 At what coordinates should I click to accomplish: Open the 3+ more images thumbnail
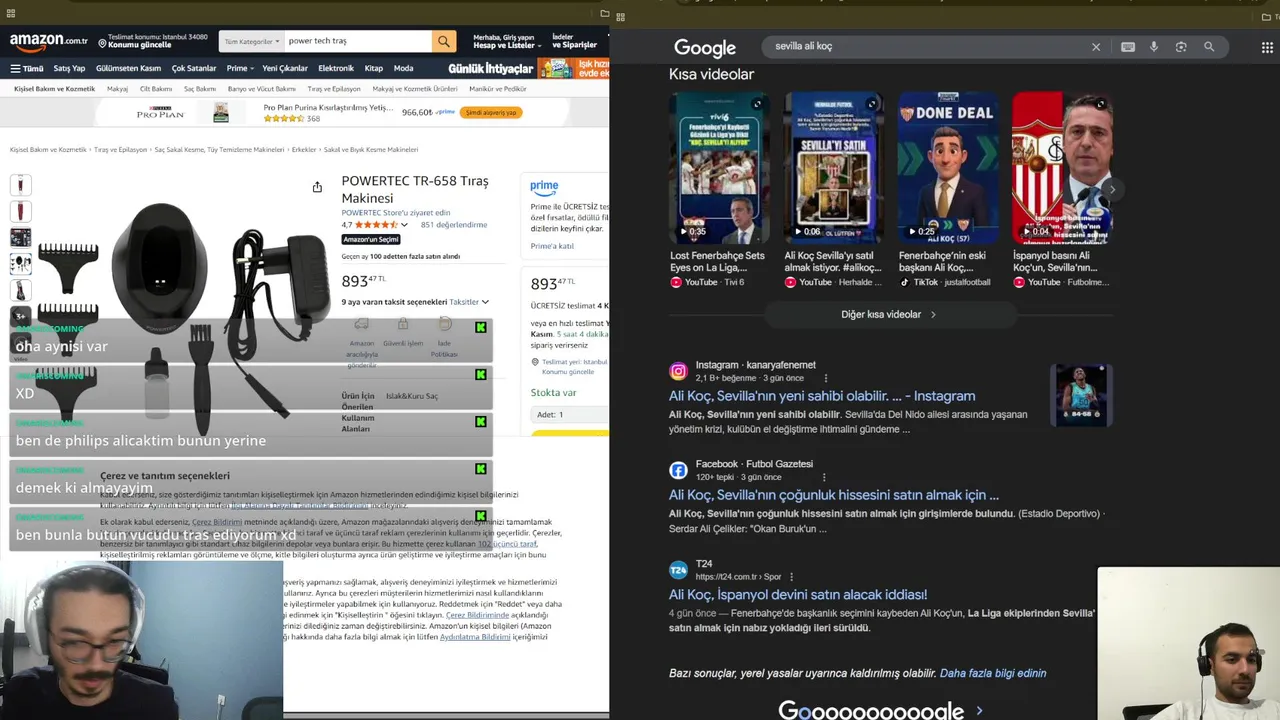click(x=20, y=316)
